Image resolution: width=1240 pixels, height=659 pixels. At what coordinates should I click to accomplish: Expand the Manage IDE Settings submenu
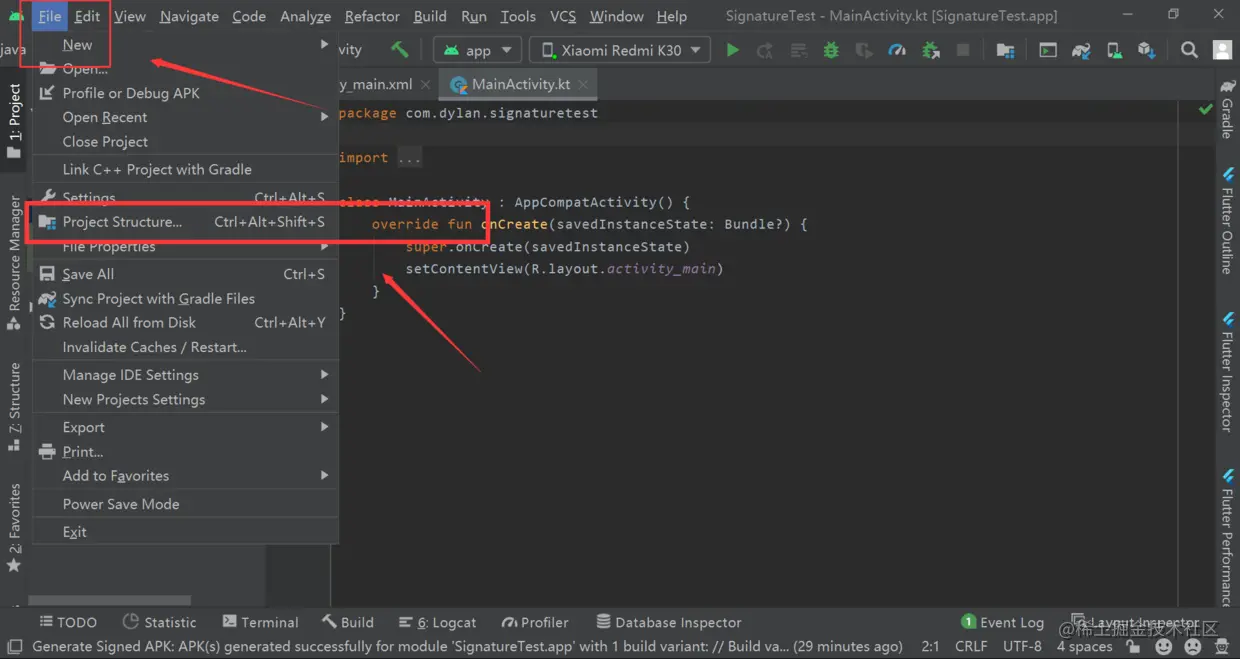coord(185,375)
